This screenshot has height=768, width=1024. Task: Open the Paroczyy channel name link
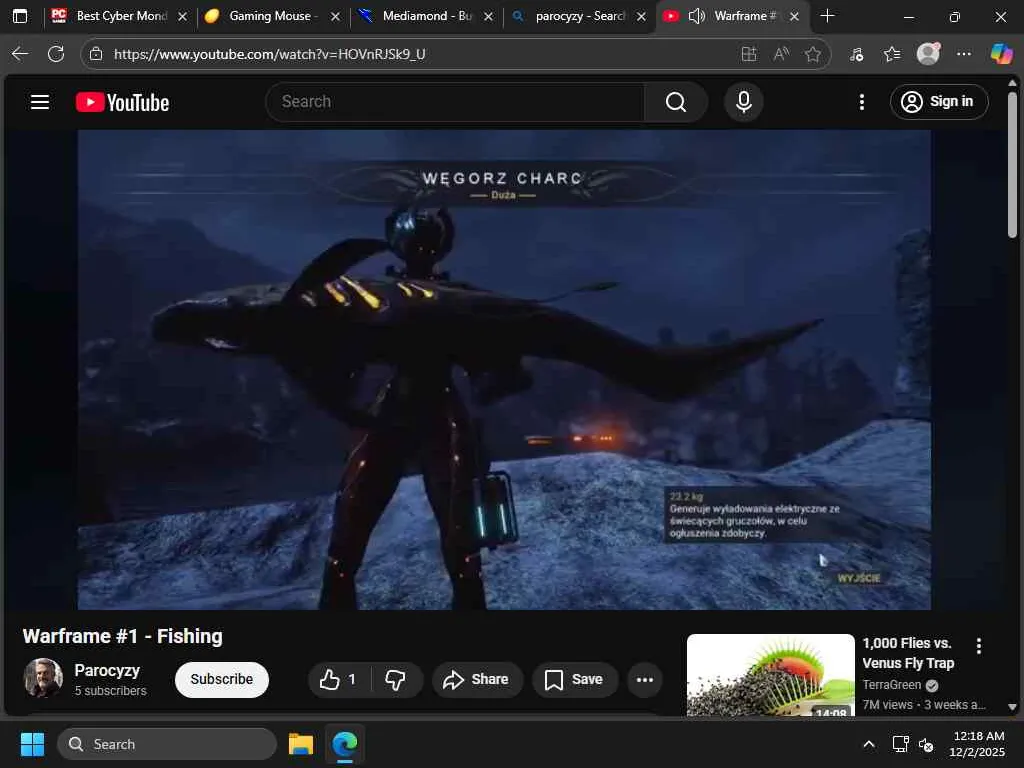point(107,671)
